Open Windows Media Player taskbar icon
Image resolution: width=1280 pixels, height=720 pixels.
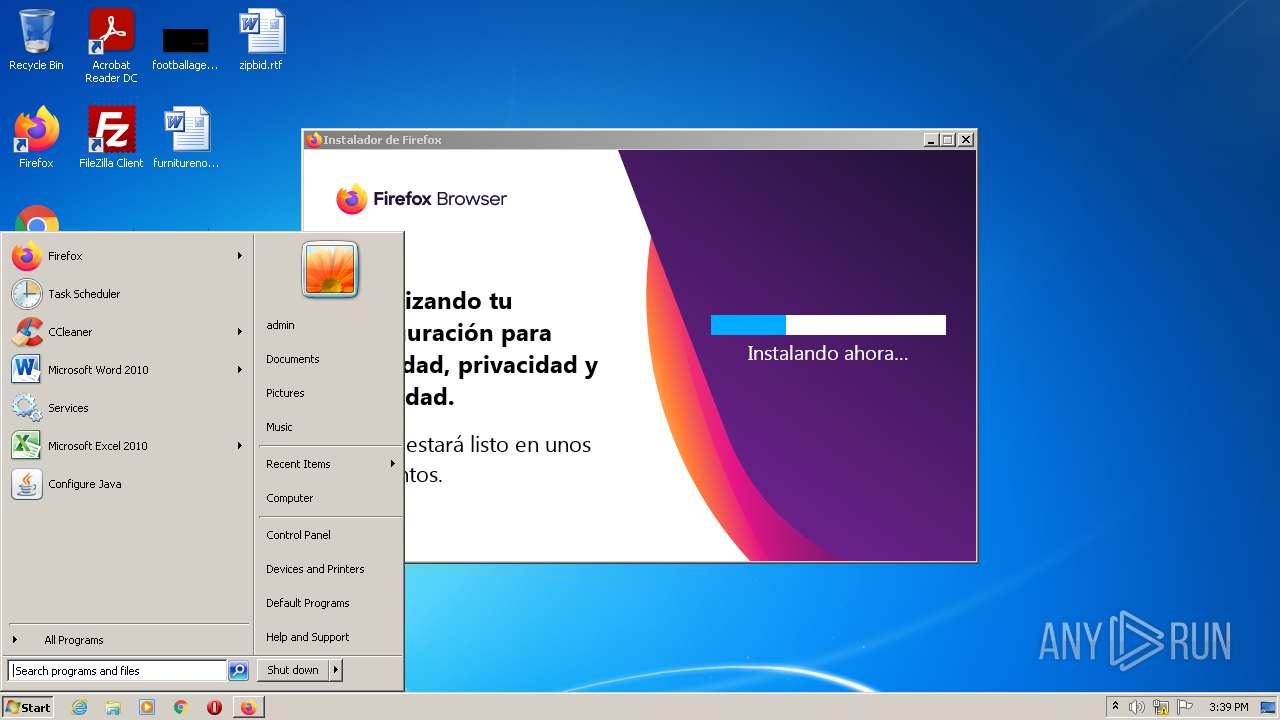pyautogui.click(x=147, y=707)
